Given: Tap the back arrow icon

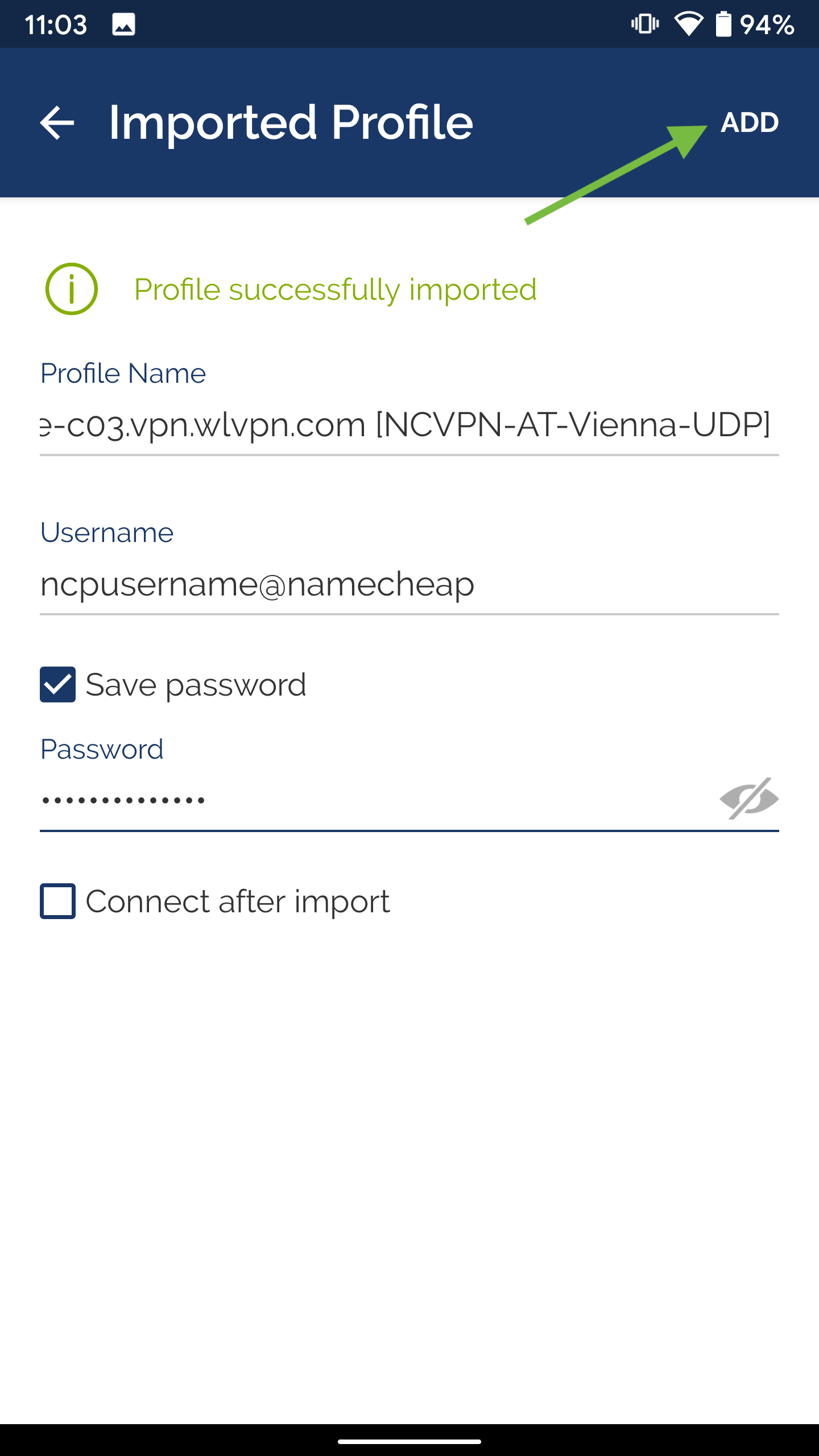Looking at the screenshot, I should pos(57,122).
